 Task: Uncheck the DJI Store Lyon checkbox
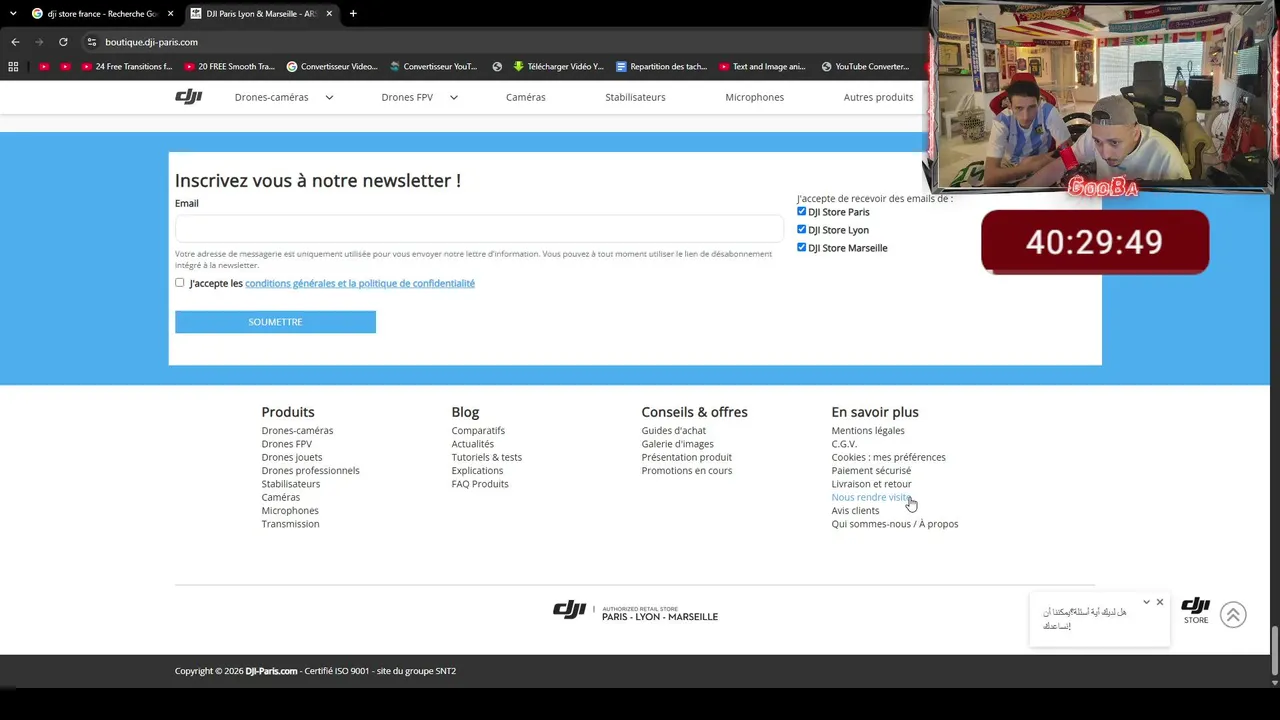coord(801,230)
